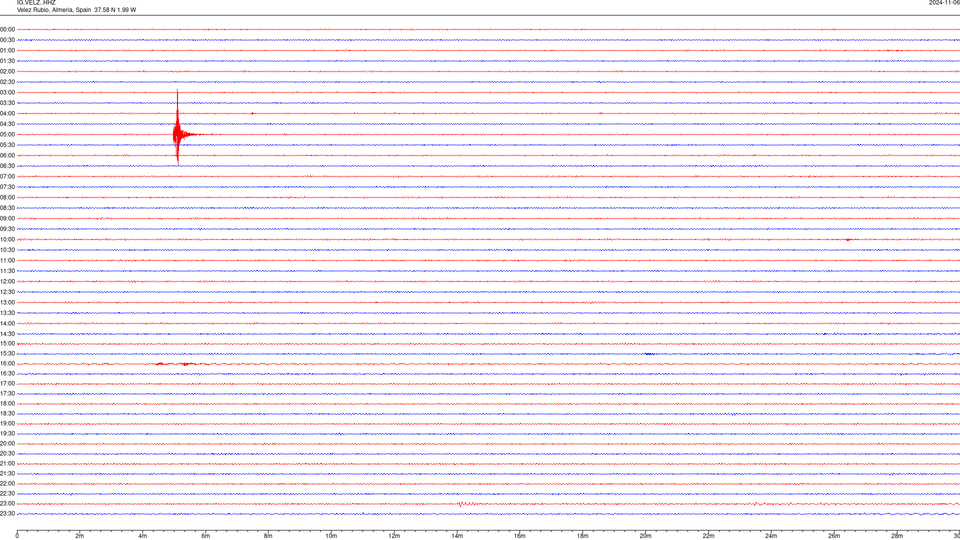This screenshot has height=540, width=960.
Task: Click the '2m' tick label on the time axis
Action: click(80, 536)
